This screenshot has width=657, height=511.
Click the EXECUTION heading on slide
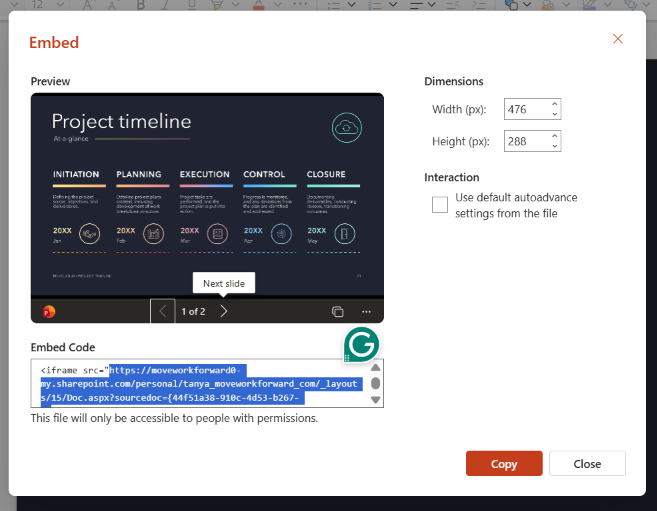[204, 174]
